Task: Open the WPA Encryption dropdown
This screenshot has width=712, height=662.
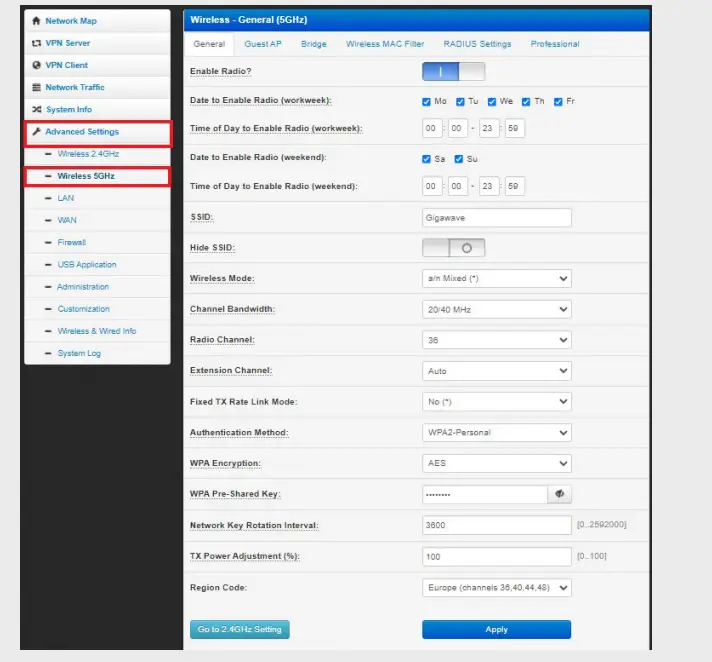Action: click(x=496, y=463)
